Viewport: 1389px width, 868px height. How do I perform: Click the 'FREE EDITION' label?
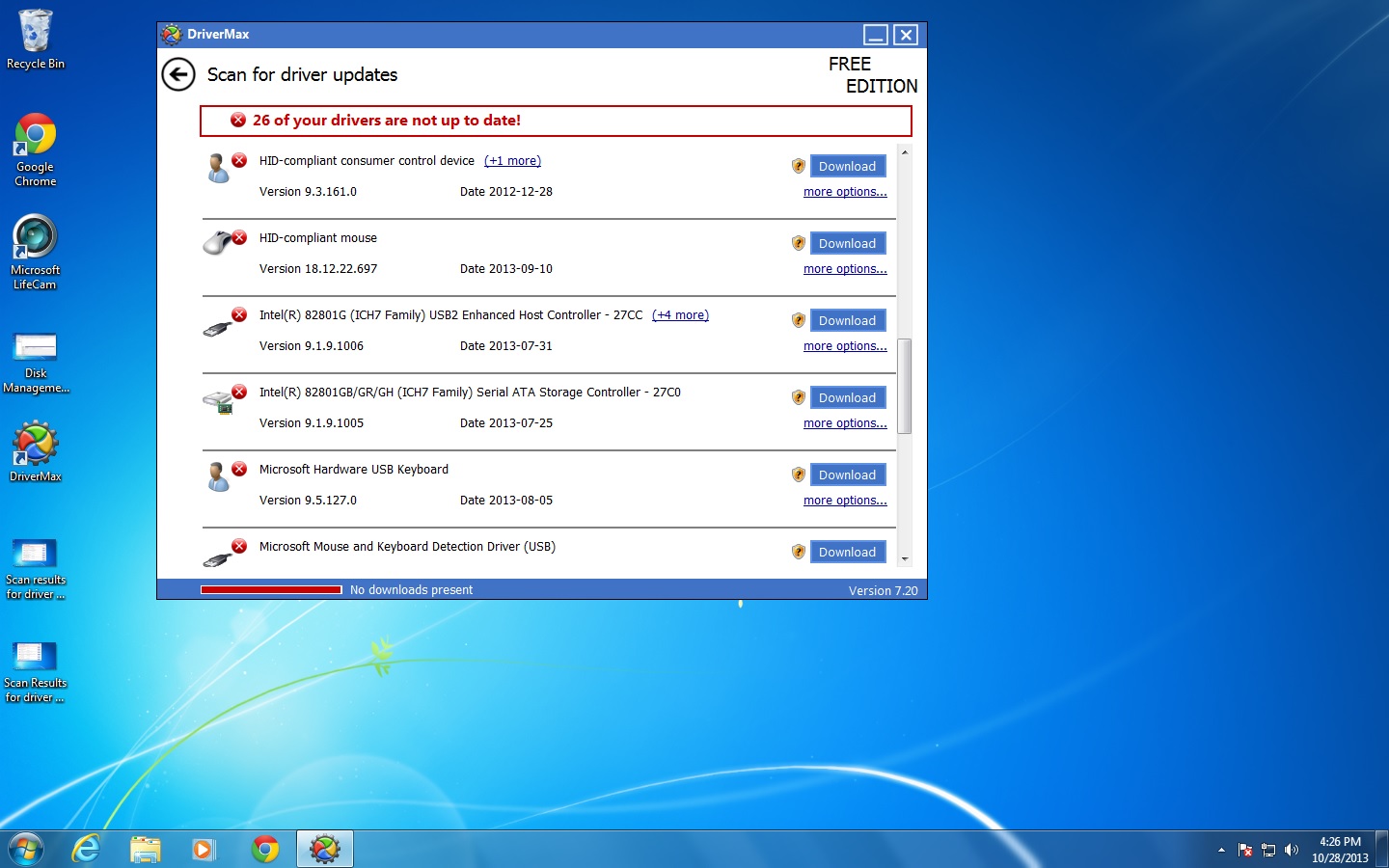pyautogui.click(x=873, y=75)
